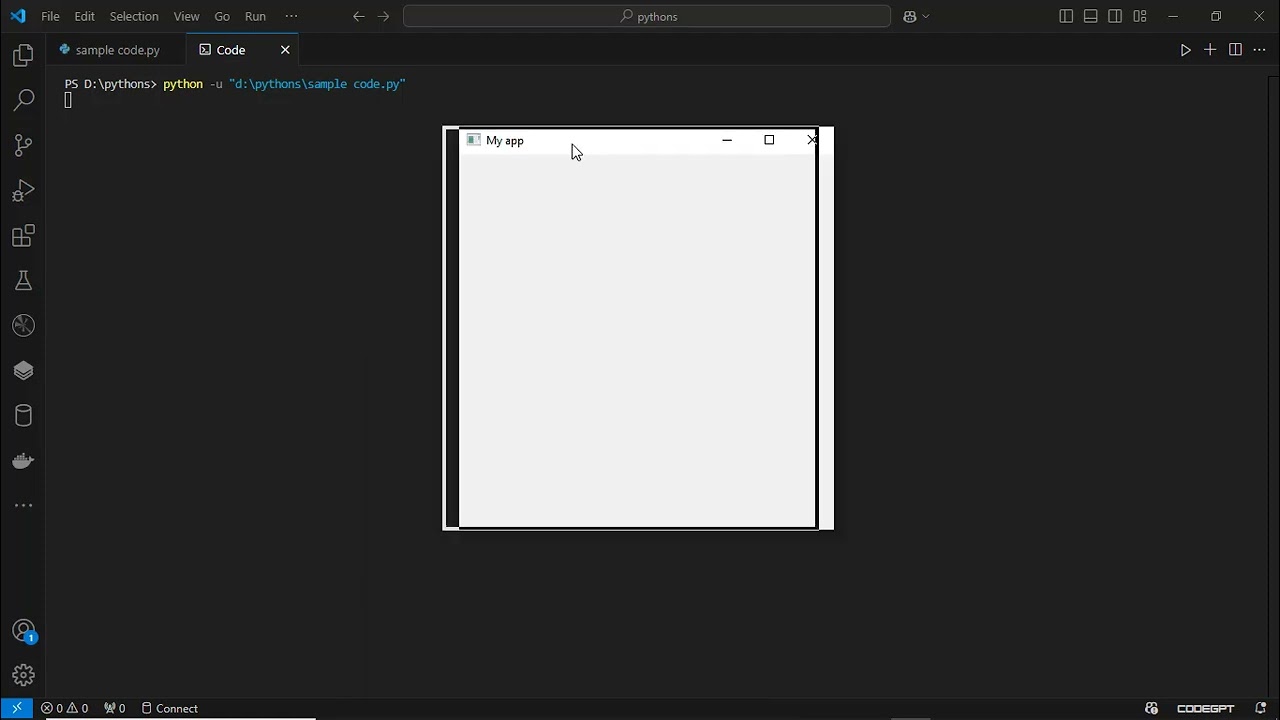
Task: Open the Extensions view icon
Action: point(23,236)
